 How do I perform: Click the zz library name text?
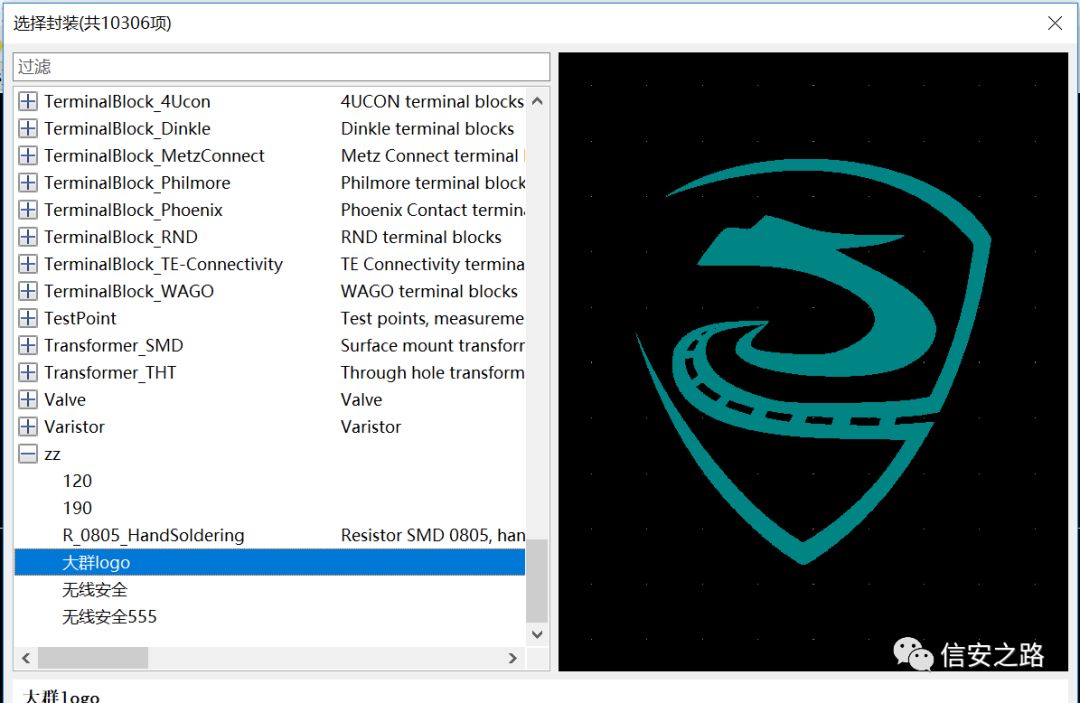pos(52,454)
